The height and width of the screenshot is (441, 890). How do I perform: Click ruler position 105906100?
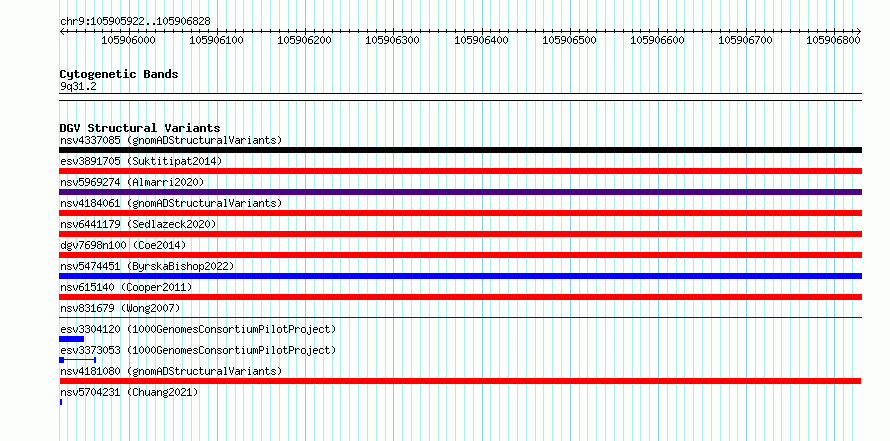coord(216,40)
